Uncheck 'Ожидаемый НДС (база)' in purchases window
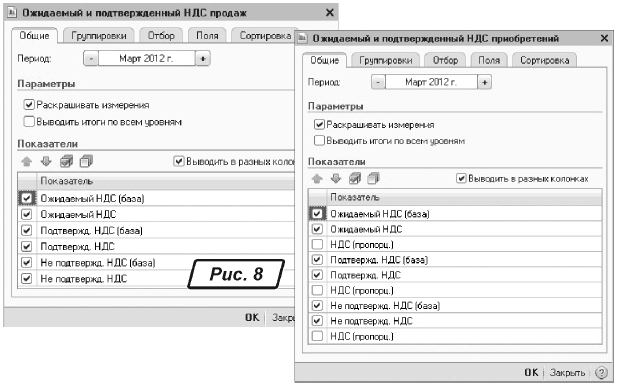Viewport: 617px width, 386px height. coord(317,214)
